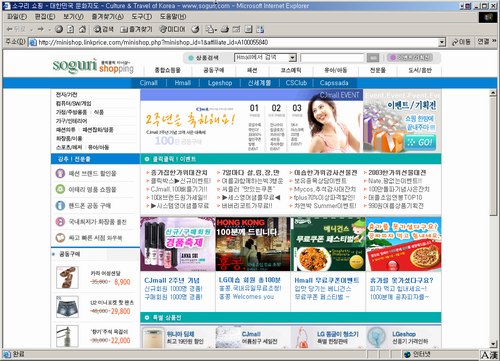Open the denim shorts thumbnail priced 29,800
Viewport: 500px width, 361px height.
tap(67, 307)
